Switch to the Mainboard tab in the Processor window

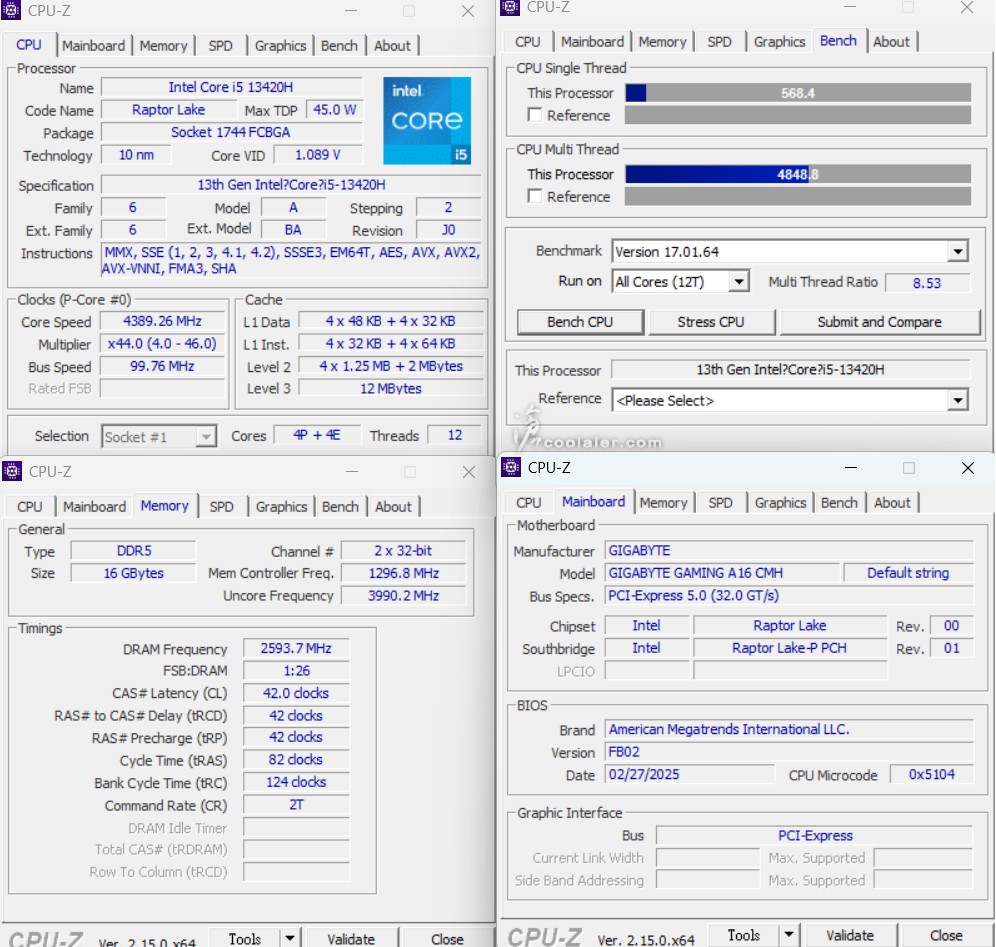click(x=93, y=46)
